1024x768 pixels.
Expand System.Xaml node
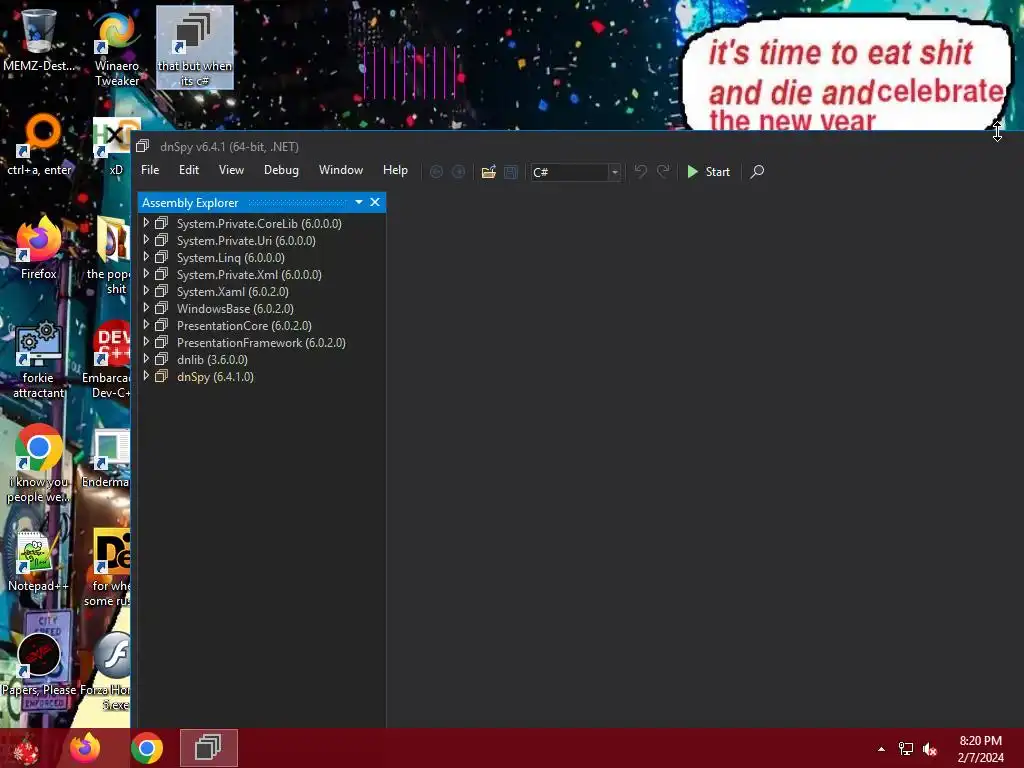pos(146,291)
